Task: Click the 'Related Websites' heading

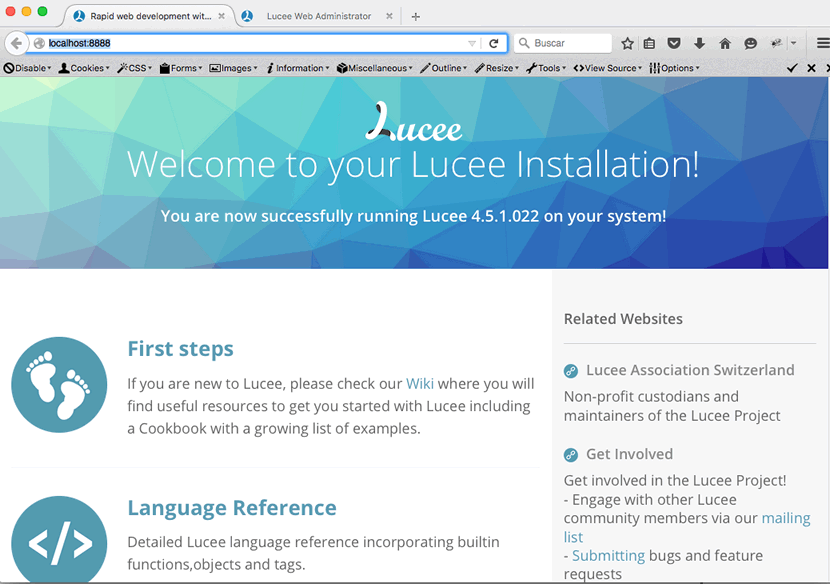Action: point(623,319)
